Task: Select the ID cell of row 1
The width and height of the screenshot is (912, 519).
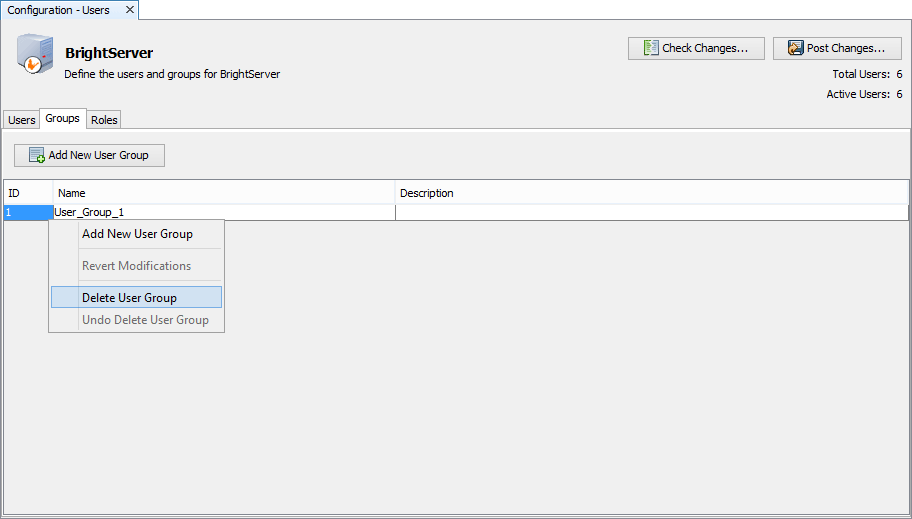Action: click(x=27, y=212)
